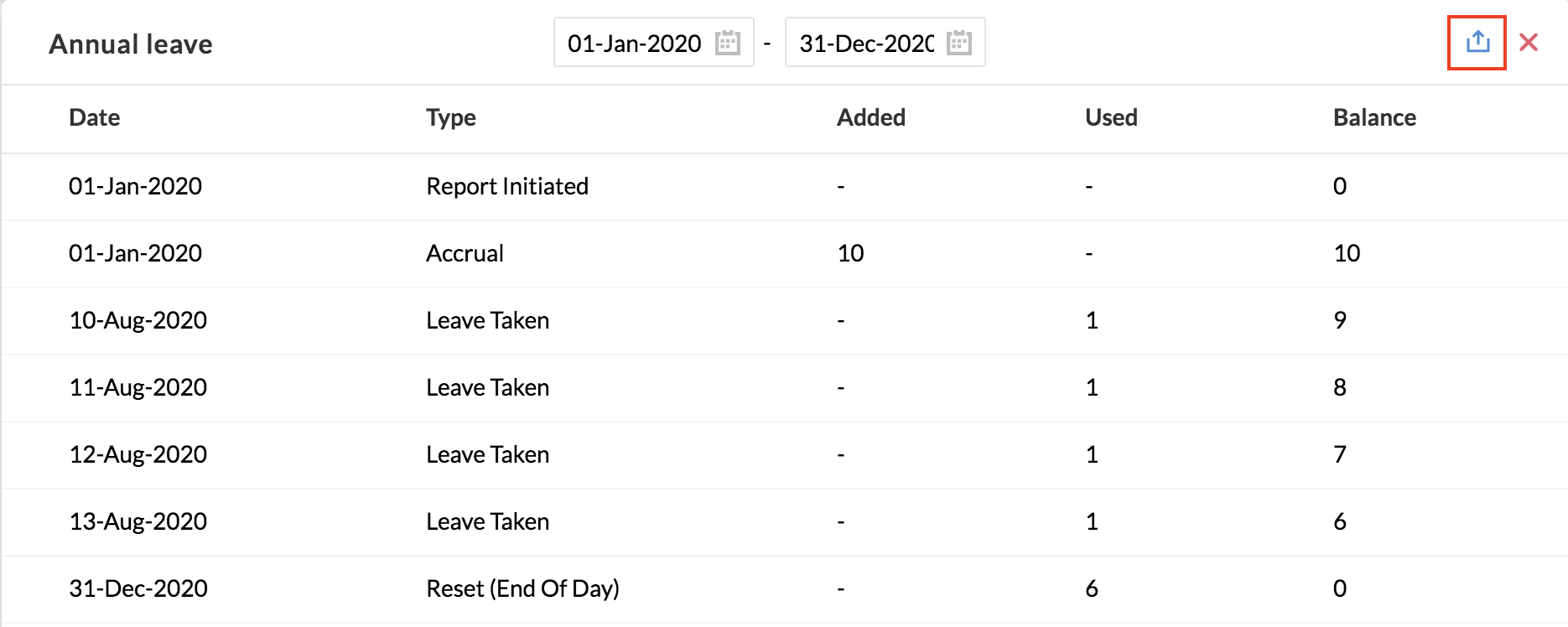This screenshot has width=1568, height=627.
Task: Select the Reset (End Of Day) row
Action: (522, 588)
